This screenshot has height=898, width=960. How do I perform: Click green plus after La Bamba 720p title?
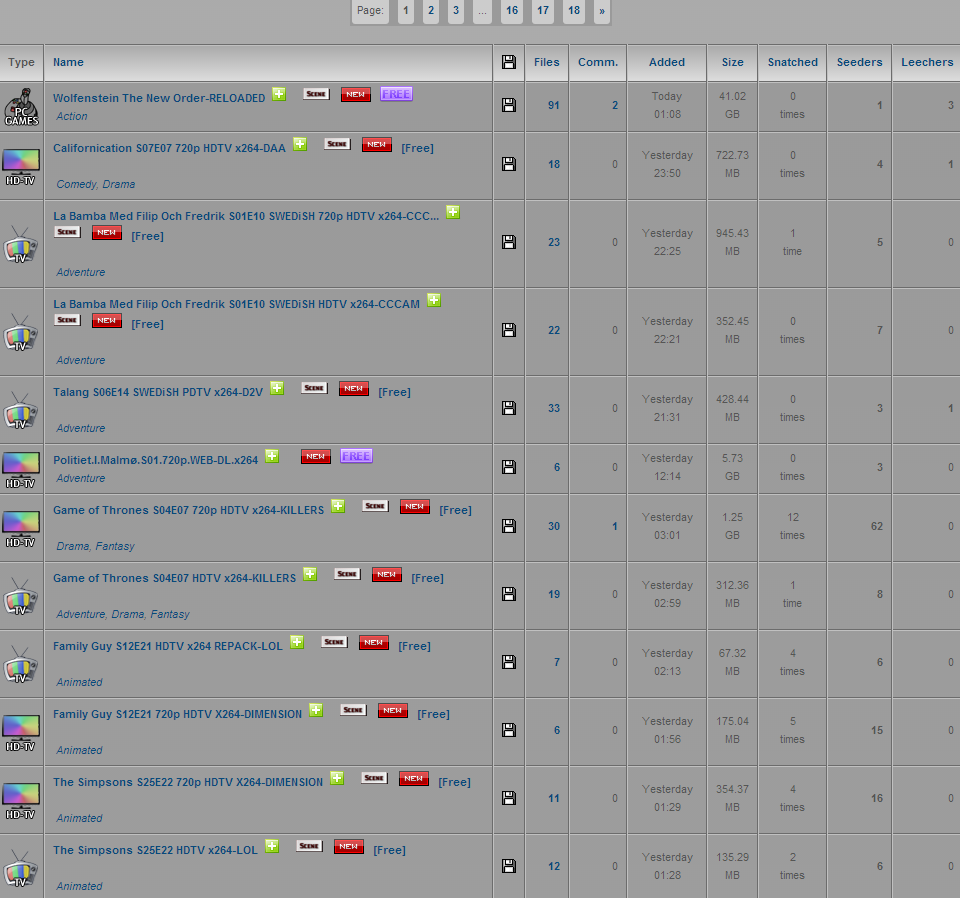click(453, 212)
